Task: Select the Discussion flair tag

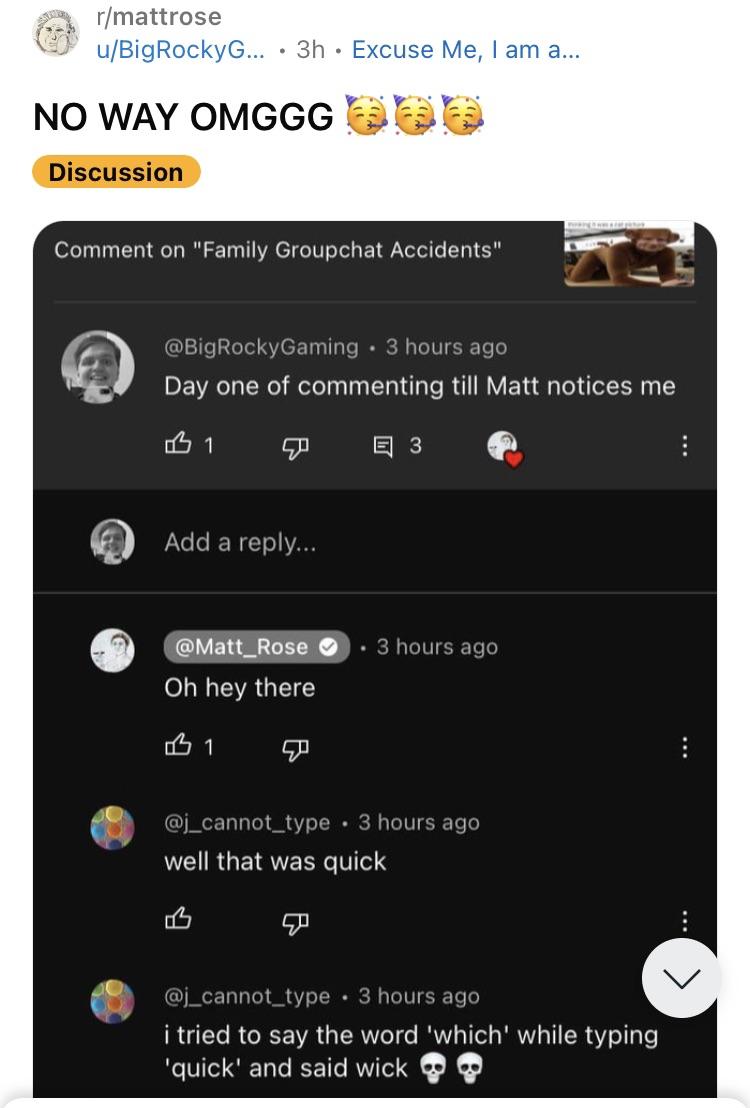Action: point(116,172)
